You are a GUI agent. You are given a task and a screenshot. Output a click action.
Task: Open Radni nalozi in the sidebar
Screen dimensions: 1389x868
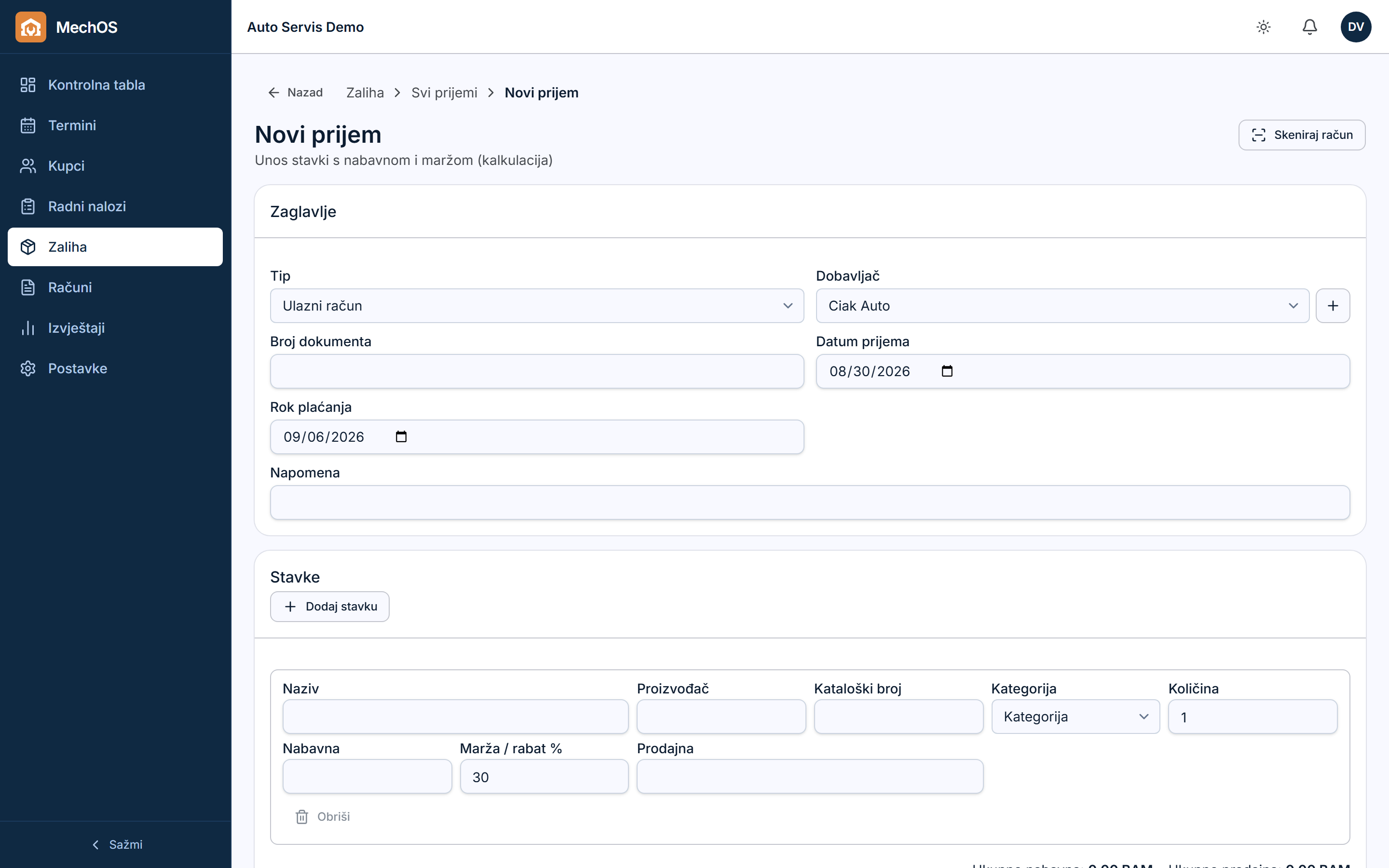(x=115, y=206)
